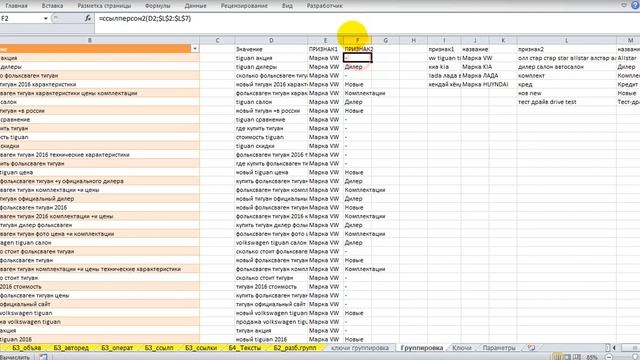Image resolution: width=640 pixels, height=360 pixels.
Task: Select column I header
Action: pos(444,40)
